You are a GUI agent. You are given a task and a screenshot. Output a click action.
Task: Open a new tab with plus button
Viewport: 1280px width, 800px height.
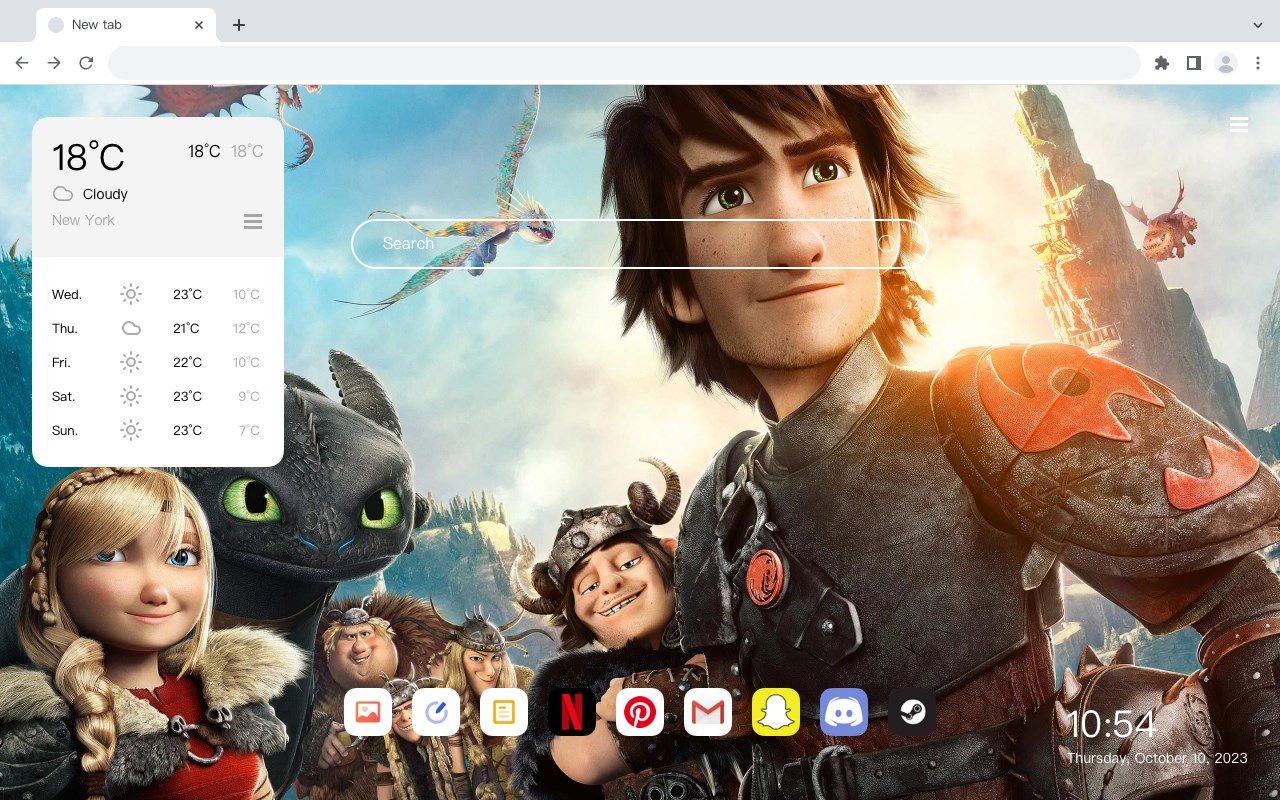(x=238, y=25)
